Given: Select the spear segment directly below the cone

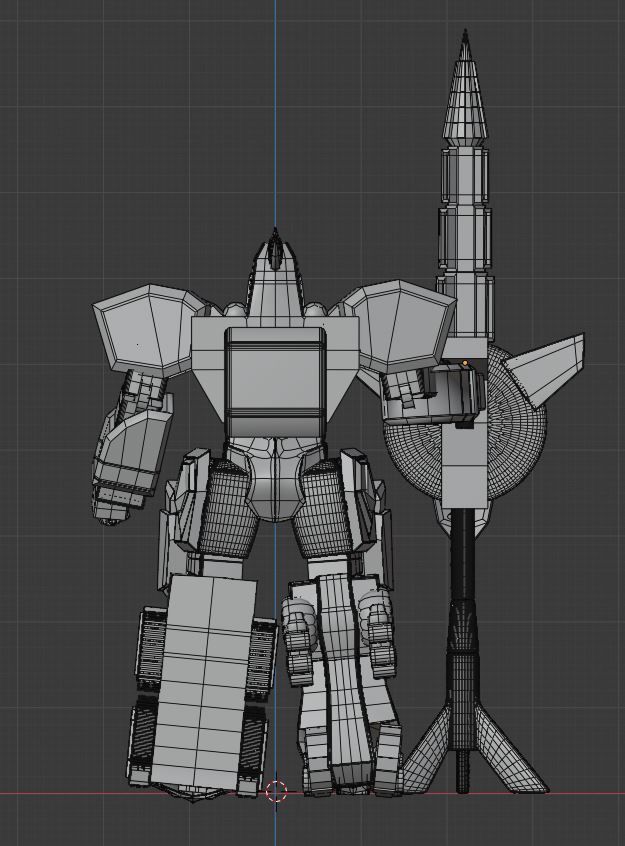Looking at the screenshot, I should (x=466, y=175).
